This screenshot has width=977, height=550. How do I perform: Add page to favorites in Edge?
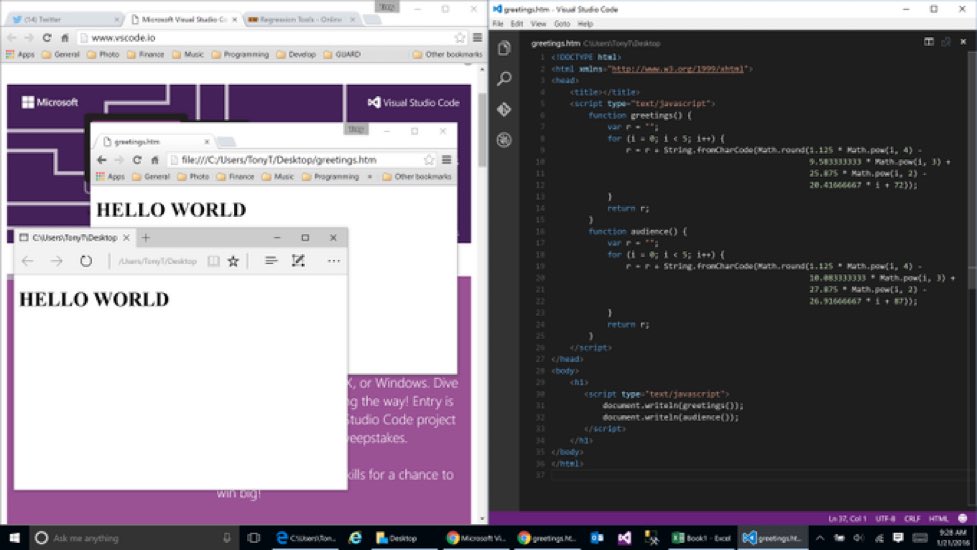click(233, 261)
